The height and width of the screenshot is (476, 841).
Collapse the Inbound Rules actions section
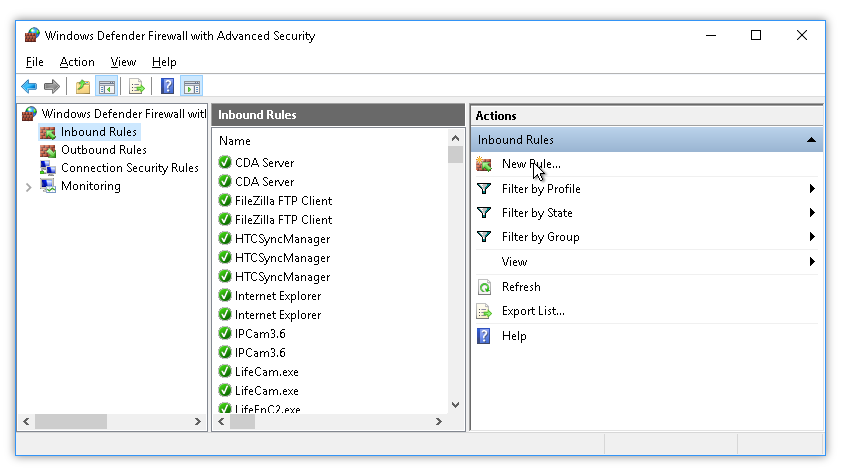click(811, 140)
